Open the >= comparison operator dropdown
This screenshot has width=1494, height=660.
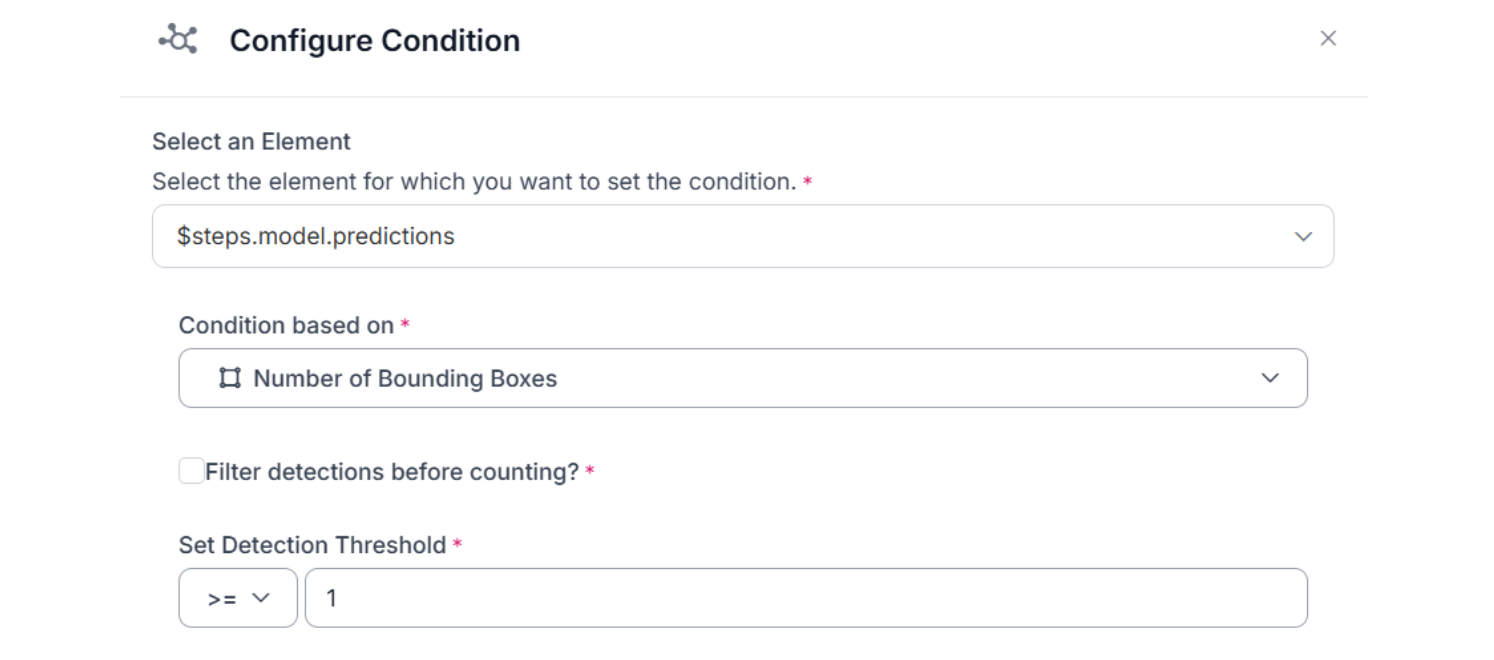point(238,598)
